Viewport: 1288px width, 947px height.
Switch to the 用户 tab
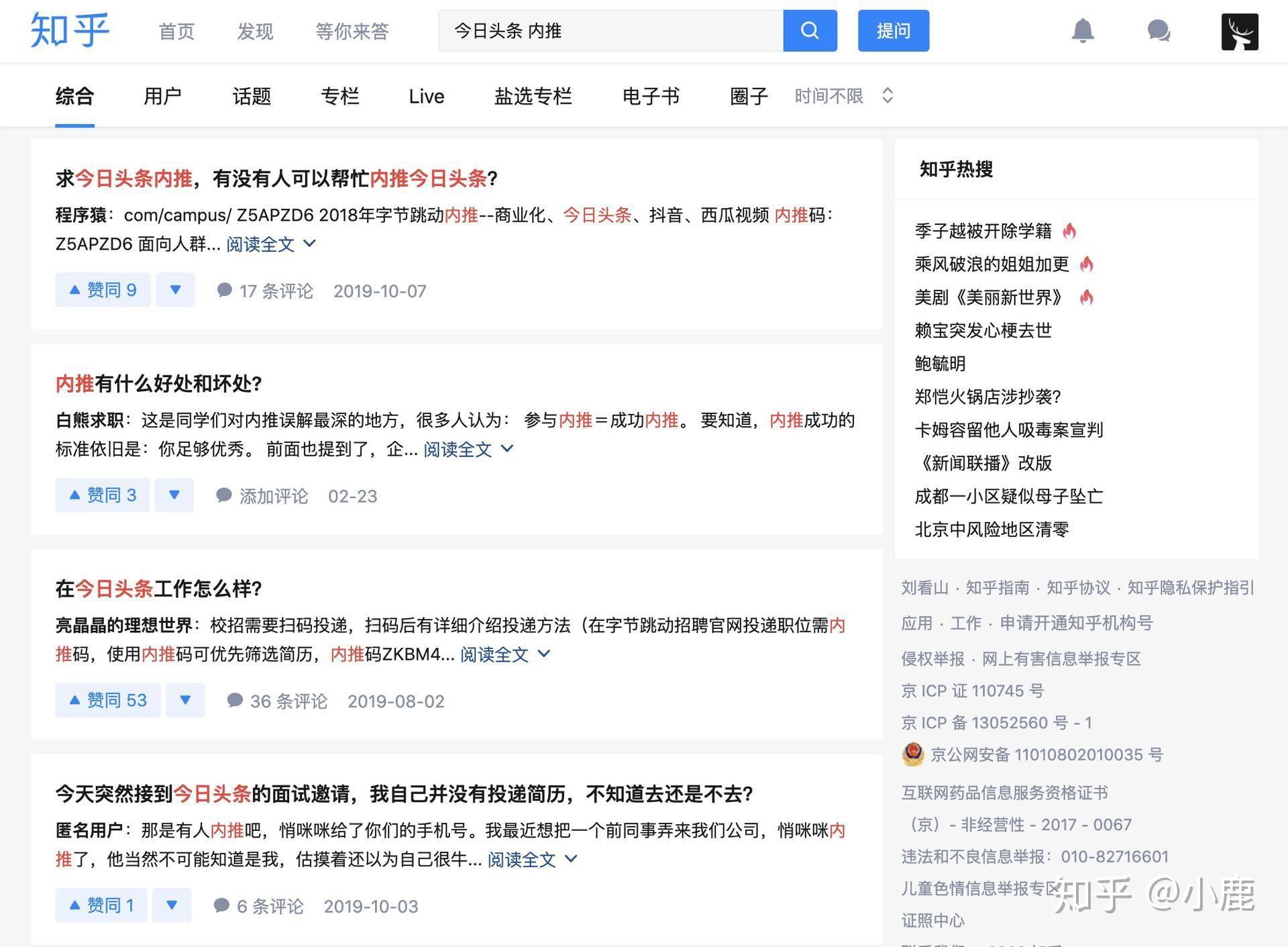[162, 96]
